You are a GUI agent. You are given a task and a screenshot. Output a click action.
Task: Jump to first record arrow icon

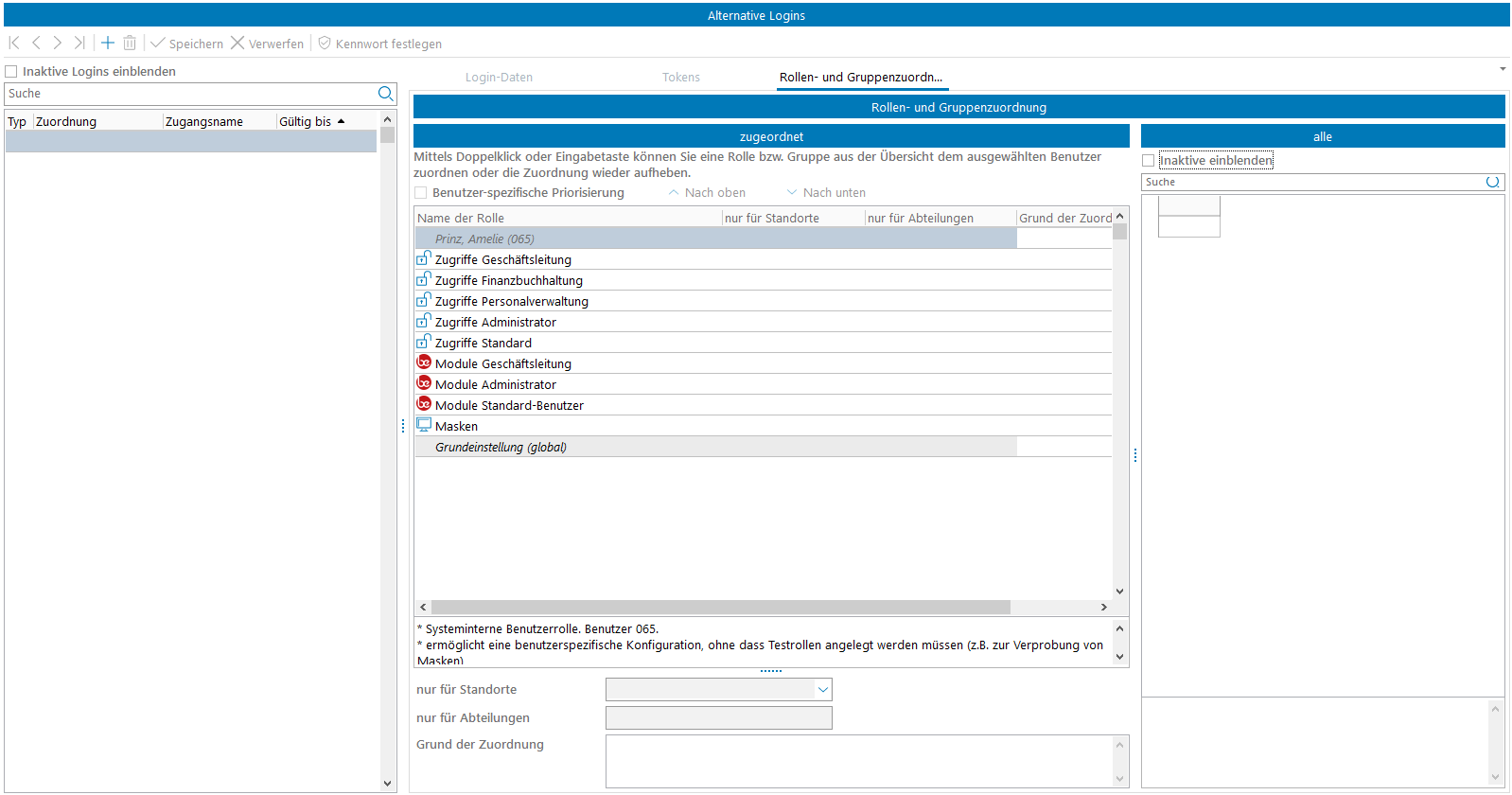pos(14,43)
